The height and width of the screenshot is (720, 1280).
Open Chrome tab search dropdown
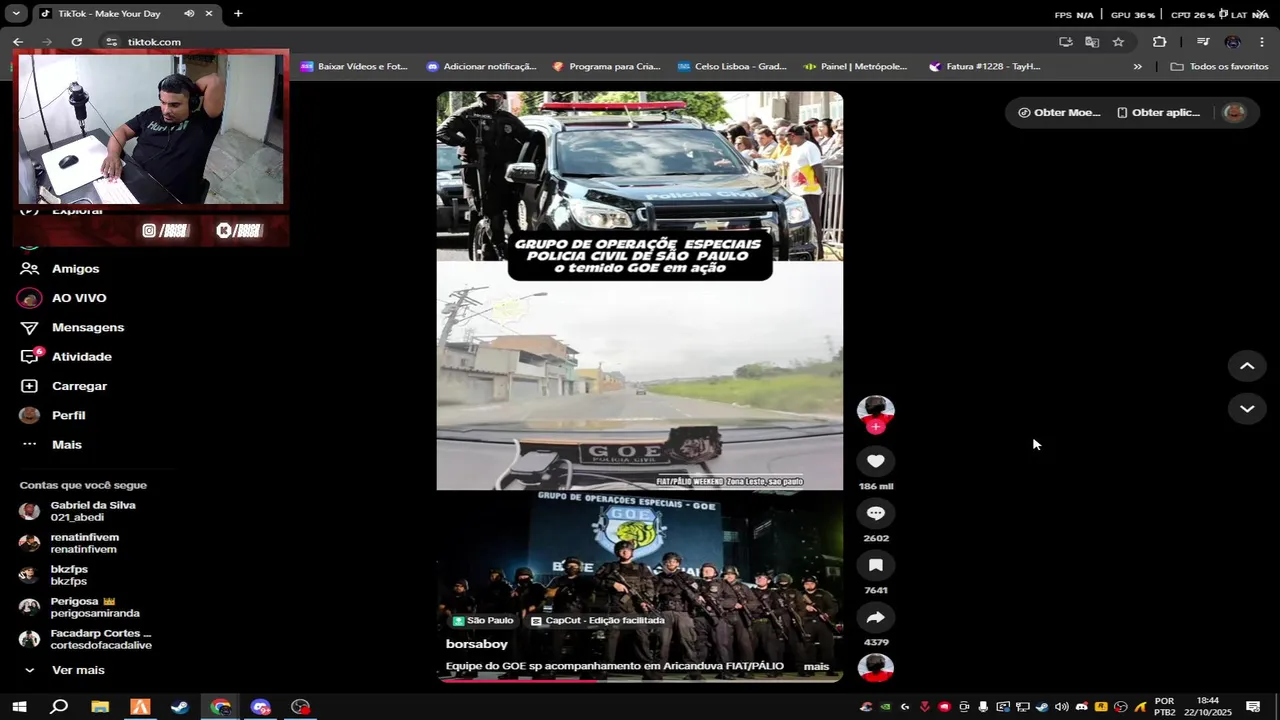[x=16, y=14]
